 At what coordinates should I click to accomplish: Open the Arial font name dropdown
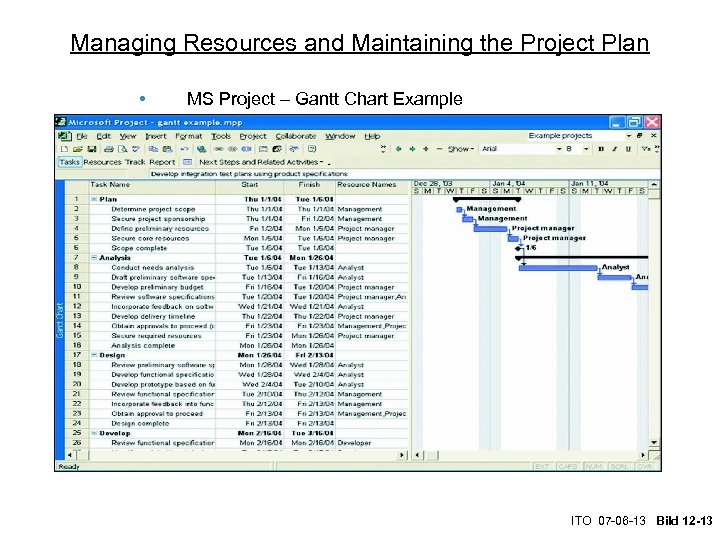(559, 149)
